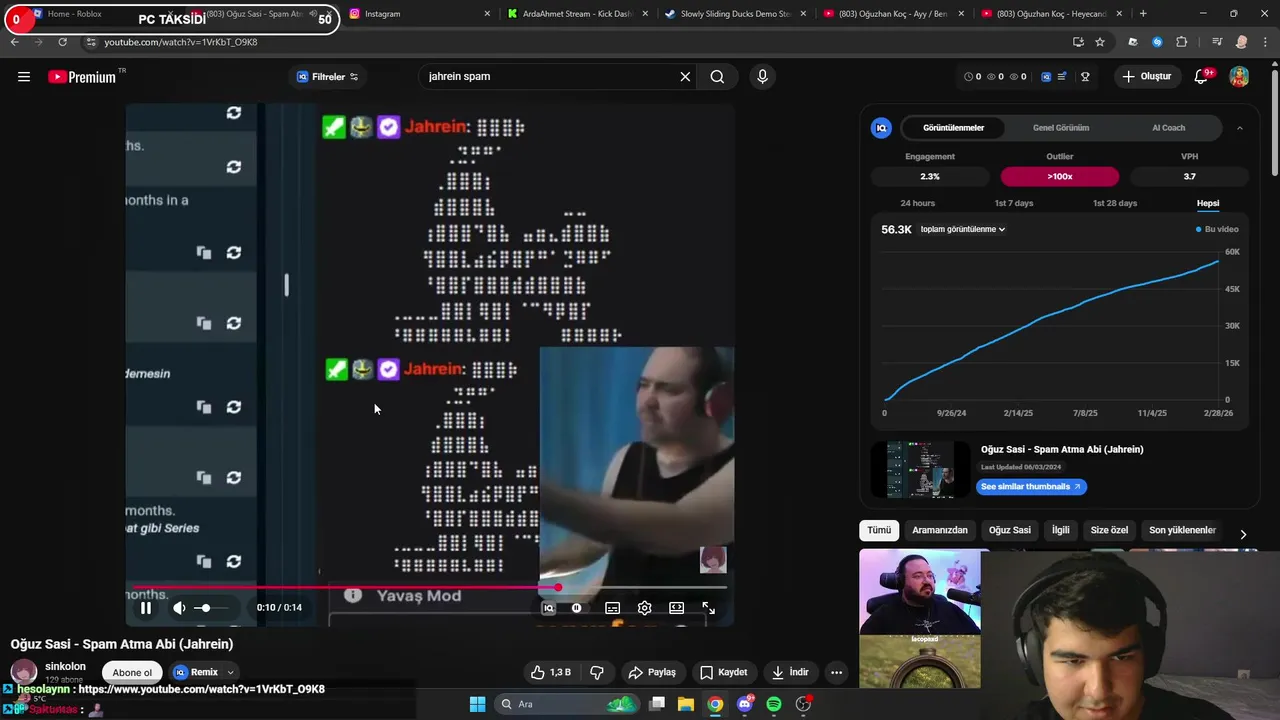
Task: Adjust the player volume slider
Action: pyautogui.click(x=210, y=608)
